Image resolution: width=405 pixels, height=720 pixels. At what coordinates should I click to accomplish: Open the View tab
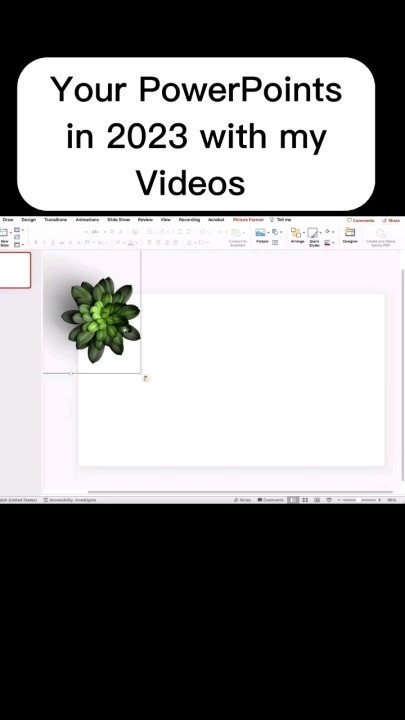pyautogui.click(x=166, y=220)
